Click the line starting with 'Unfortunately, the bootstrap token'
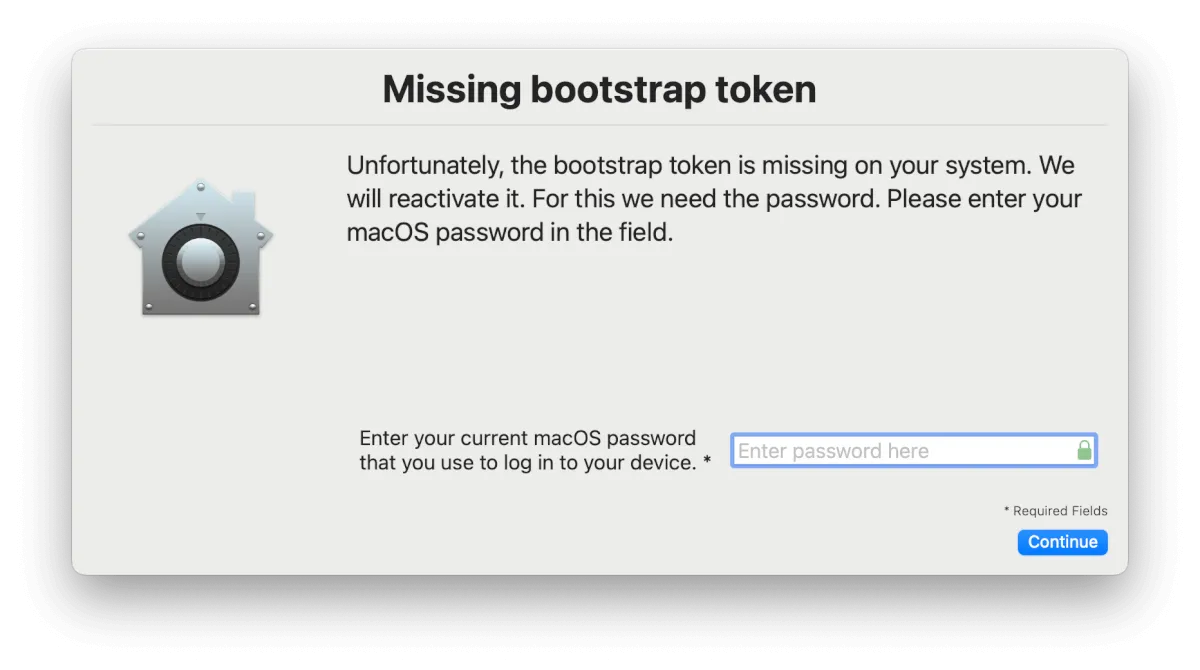 point(710,165)
